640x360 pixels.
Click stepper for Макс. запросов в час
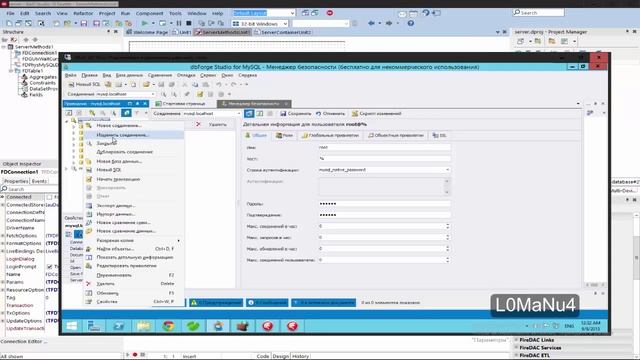pos(448,237)
